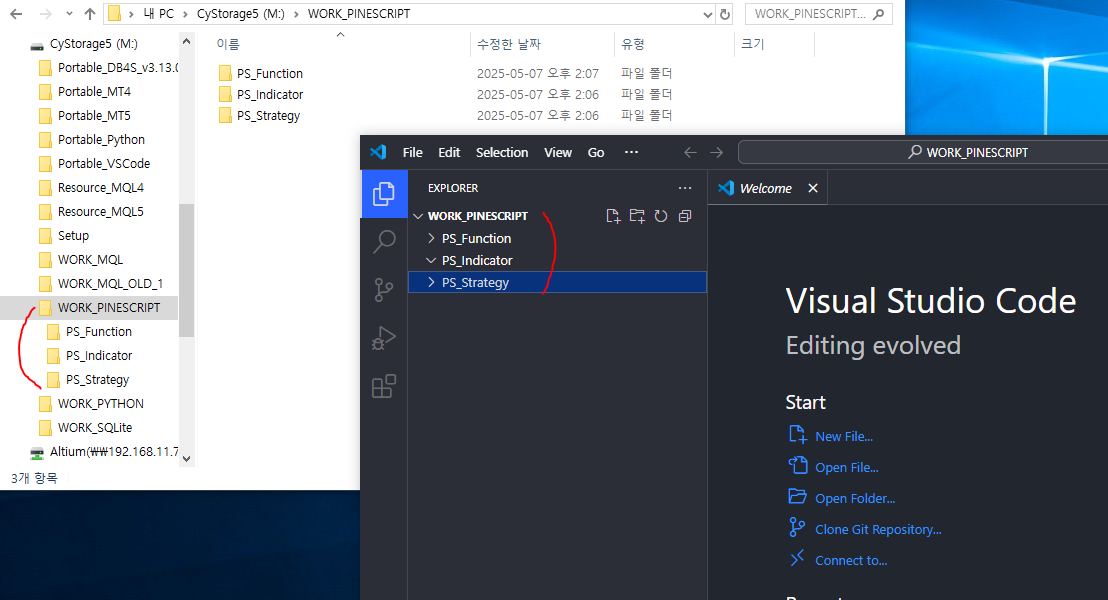Sort by 이름 column header

tap(228, 44)
